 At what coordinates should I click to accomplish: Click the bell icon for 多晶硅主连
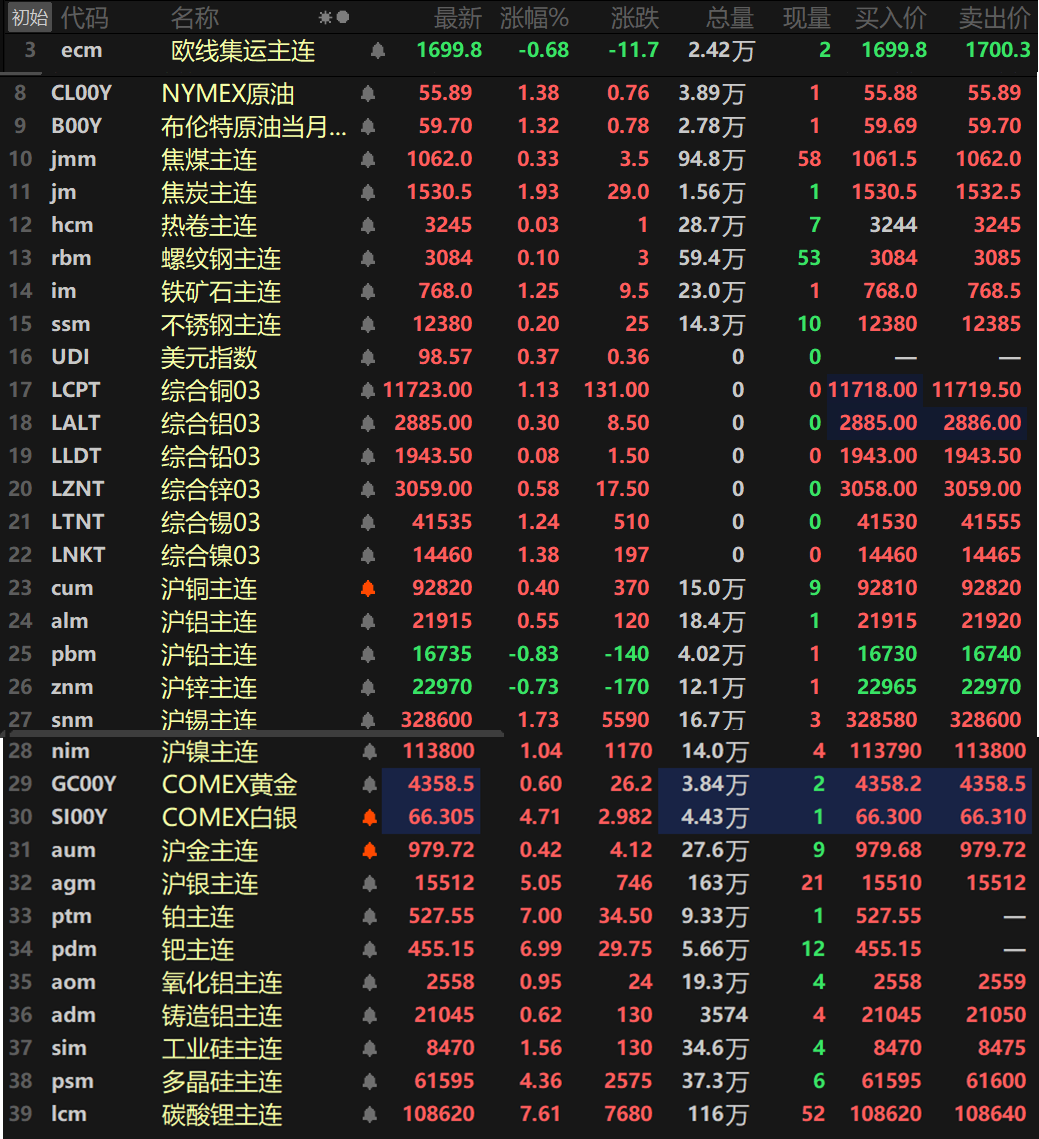[x=370, y=1082]
